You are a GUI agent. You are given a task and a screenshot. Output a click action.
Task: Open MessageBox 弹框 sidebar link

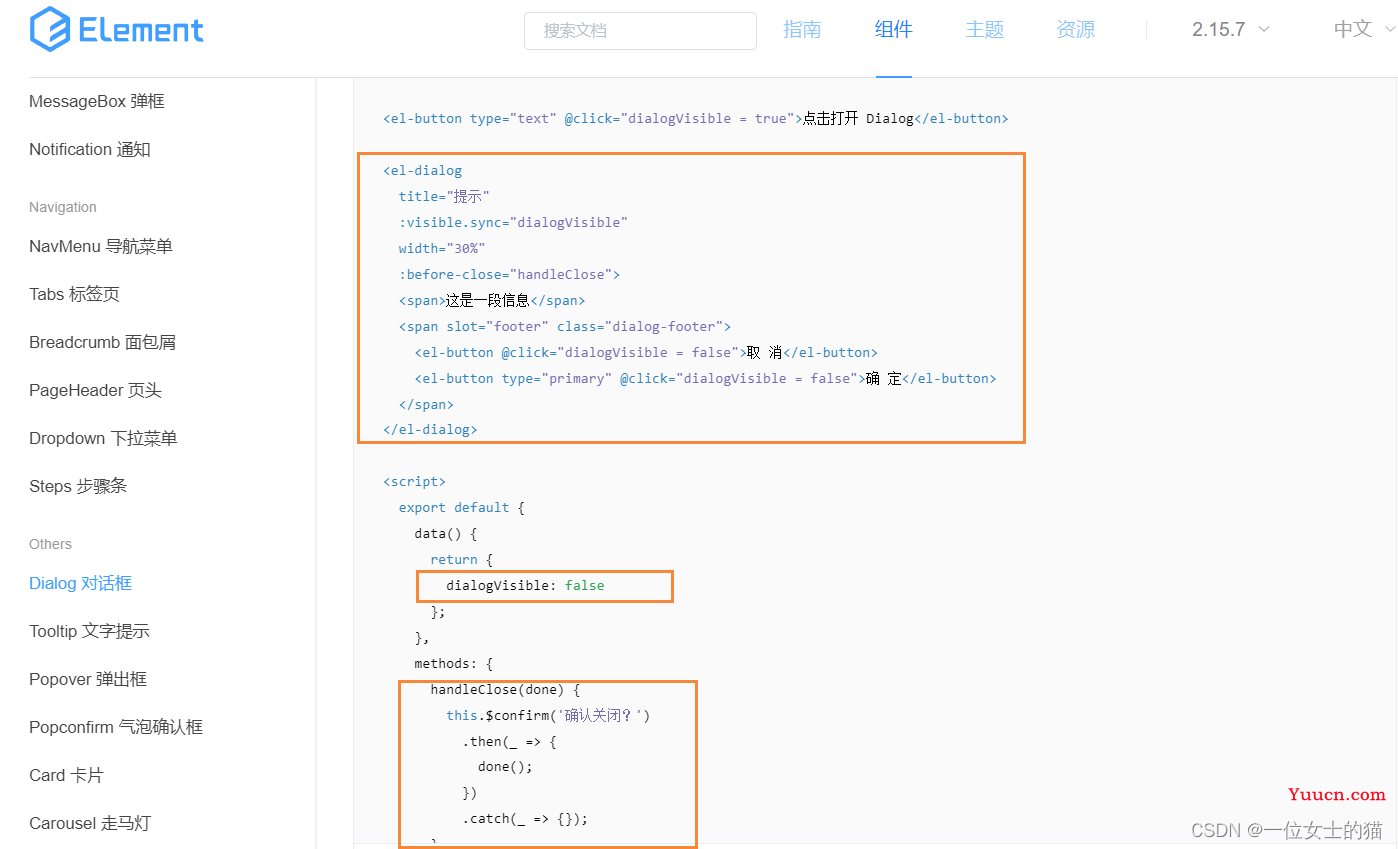click(97, 101)
